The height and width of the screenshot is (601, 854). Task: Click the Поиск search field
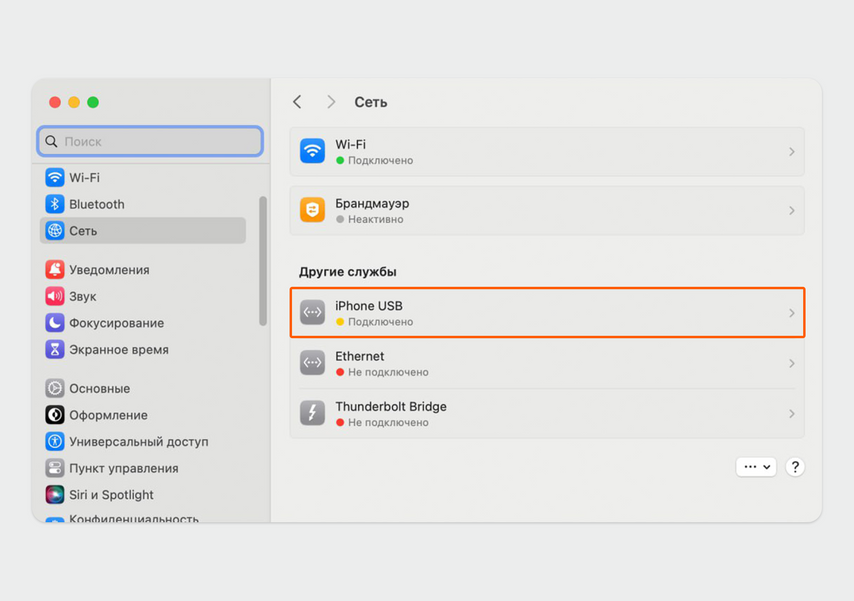click(150, 142)
